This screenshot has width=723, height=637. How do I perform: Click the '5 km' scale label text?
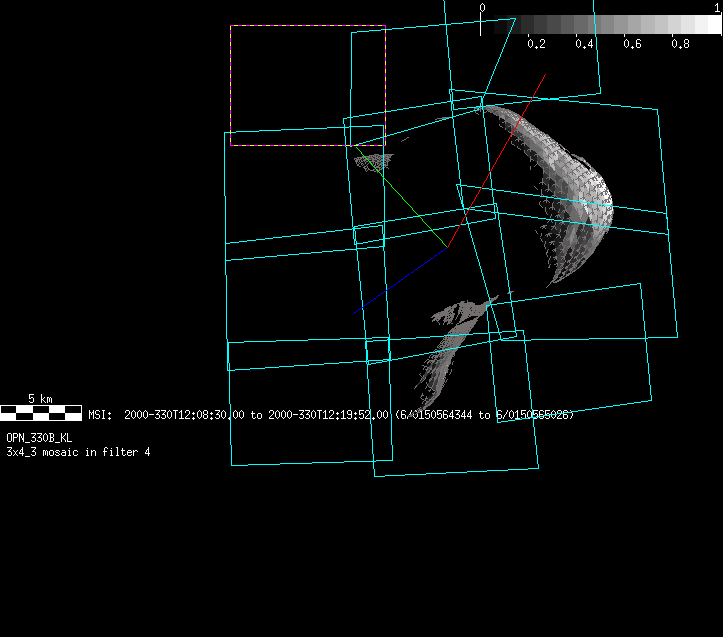pos(40,398)
